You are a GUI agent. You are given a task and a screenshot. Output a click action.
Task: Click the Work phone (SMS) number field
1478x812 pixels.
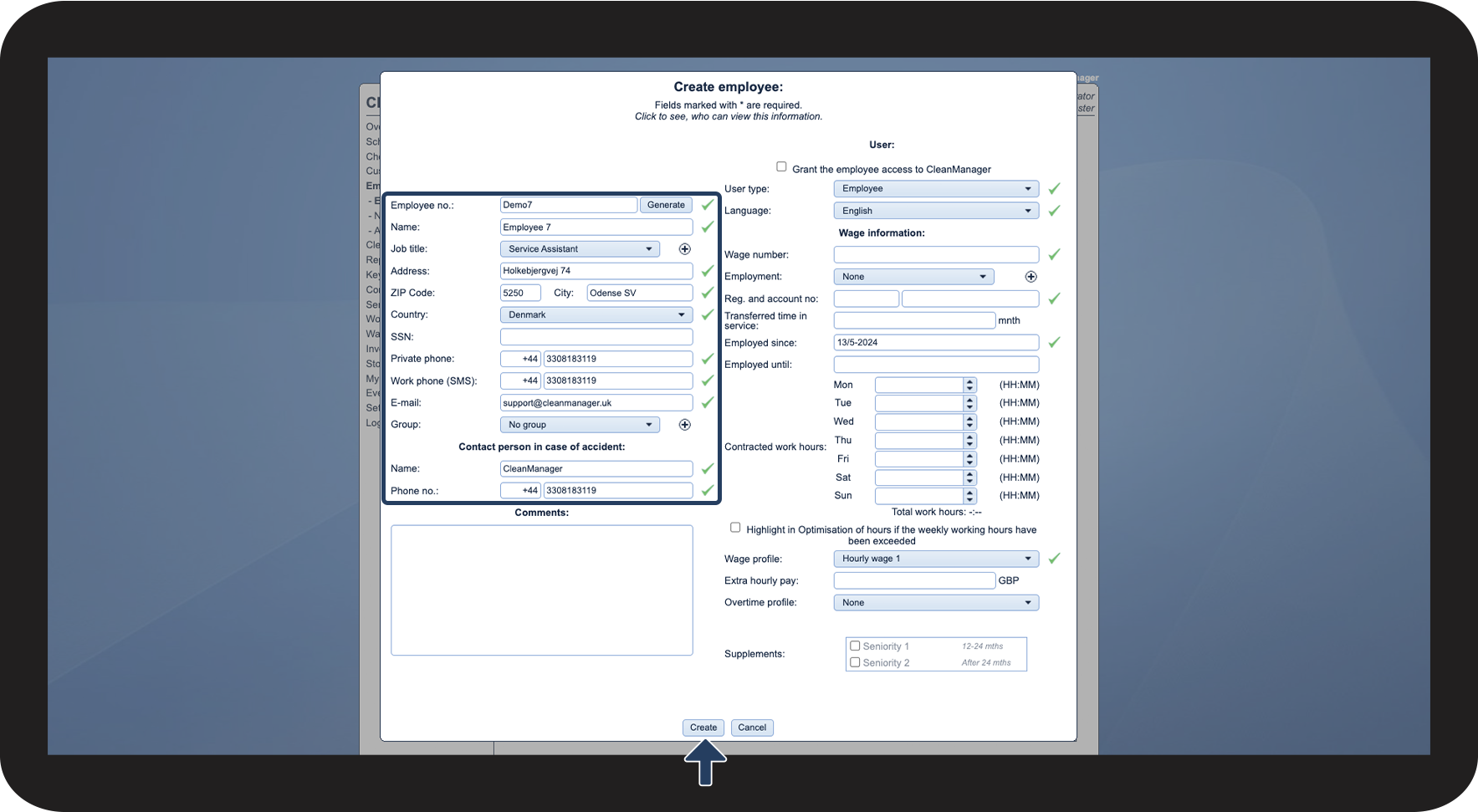[x=618, y=380]
